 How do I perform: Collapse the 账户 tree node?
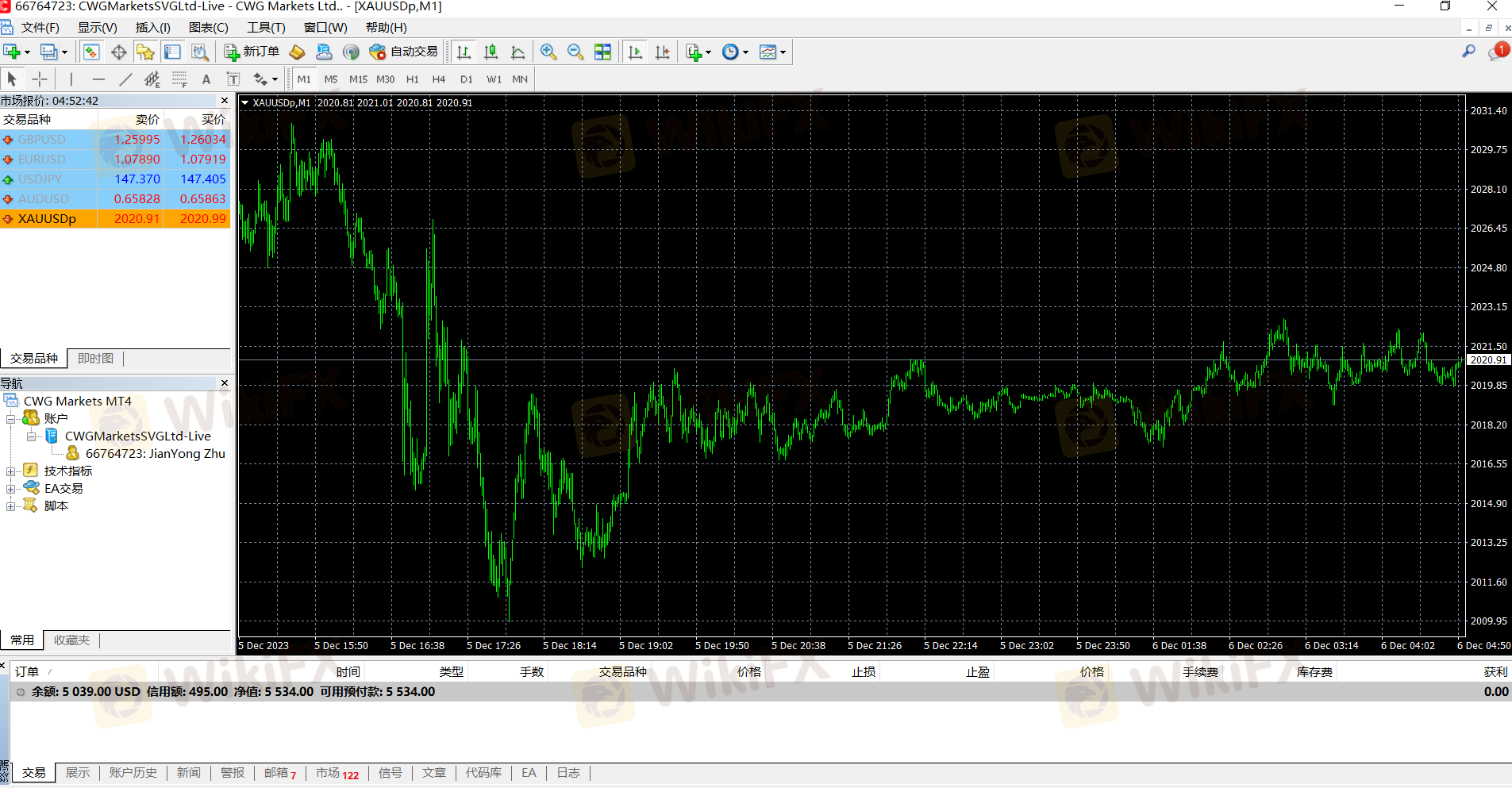point(11,419)
